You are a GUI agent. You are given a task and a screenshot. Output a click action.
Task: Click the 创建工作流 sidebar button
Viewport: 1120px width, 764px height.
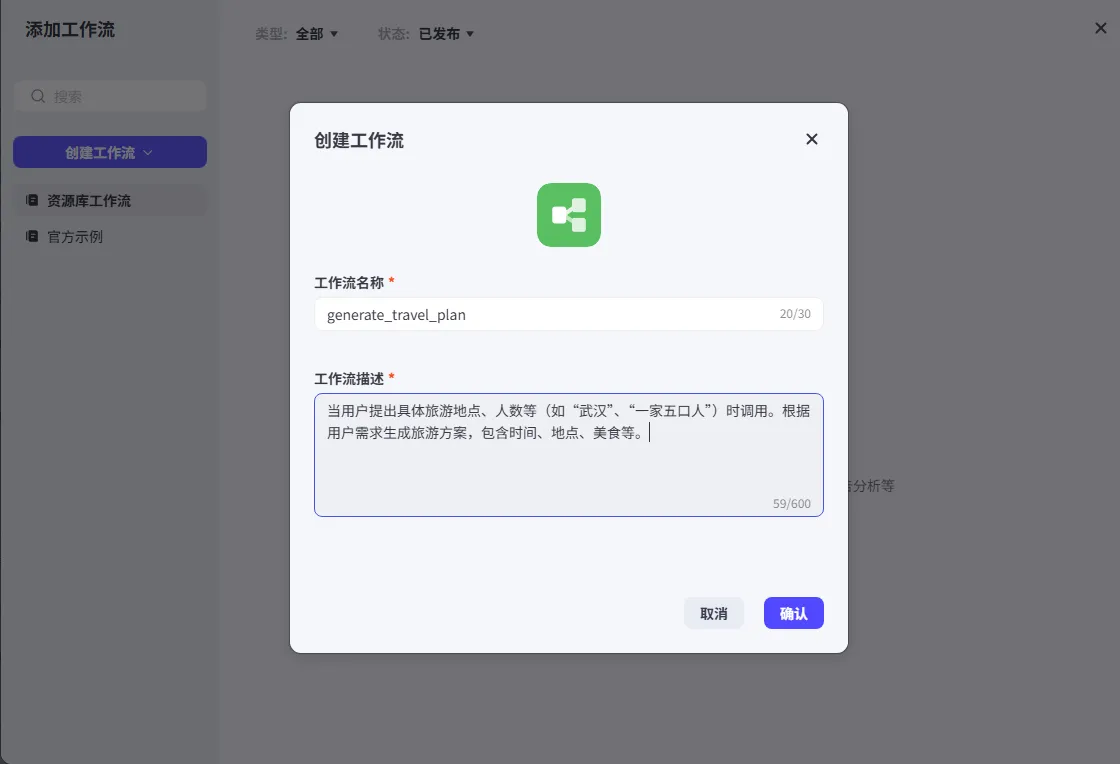110,152
